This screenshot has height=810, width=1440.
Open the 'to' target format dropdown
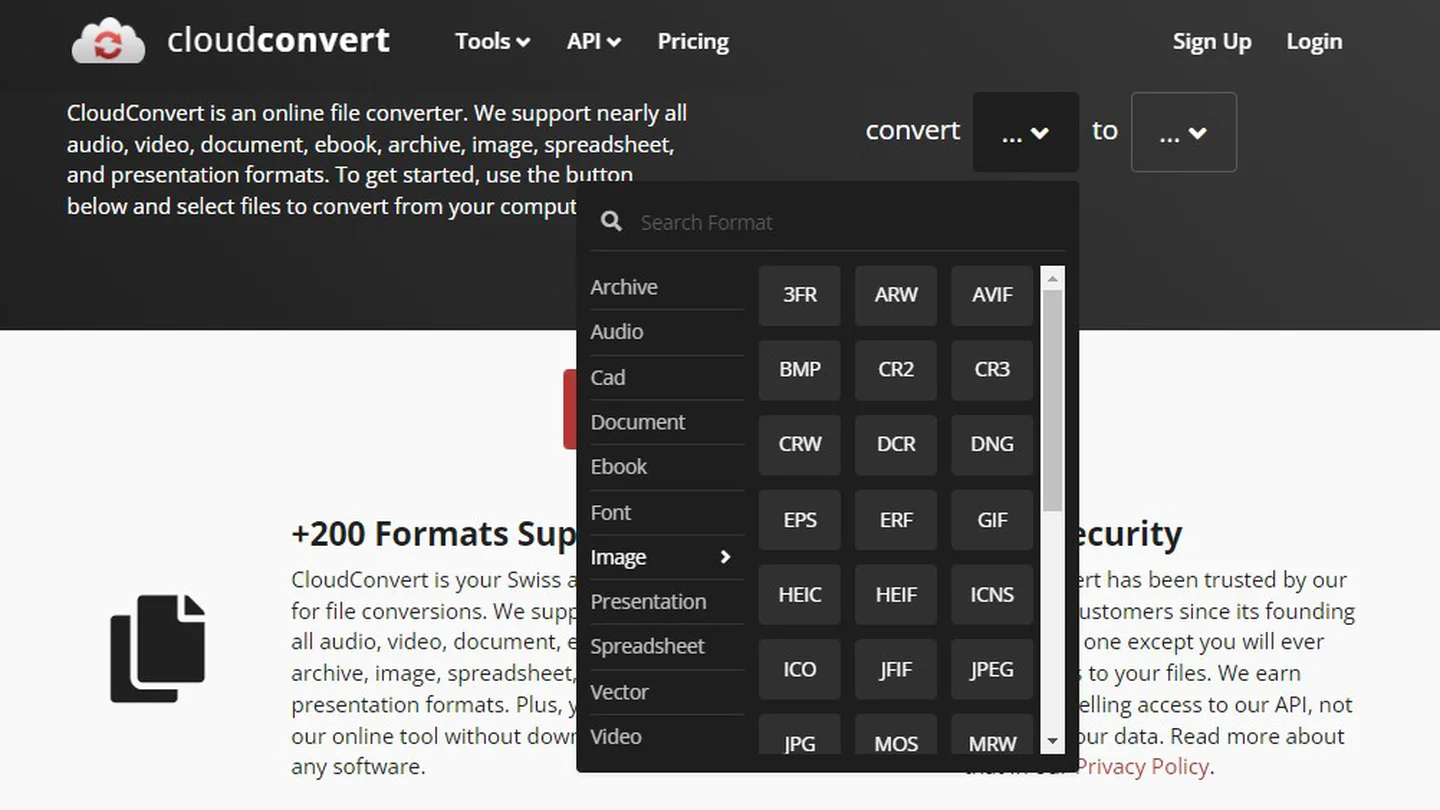(1184, 132)
